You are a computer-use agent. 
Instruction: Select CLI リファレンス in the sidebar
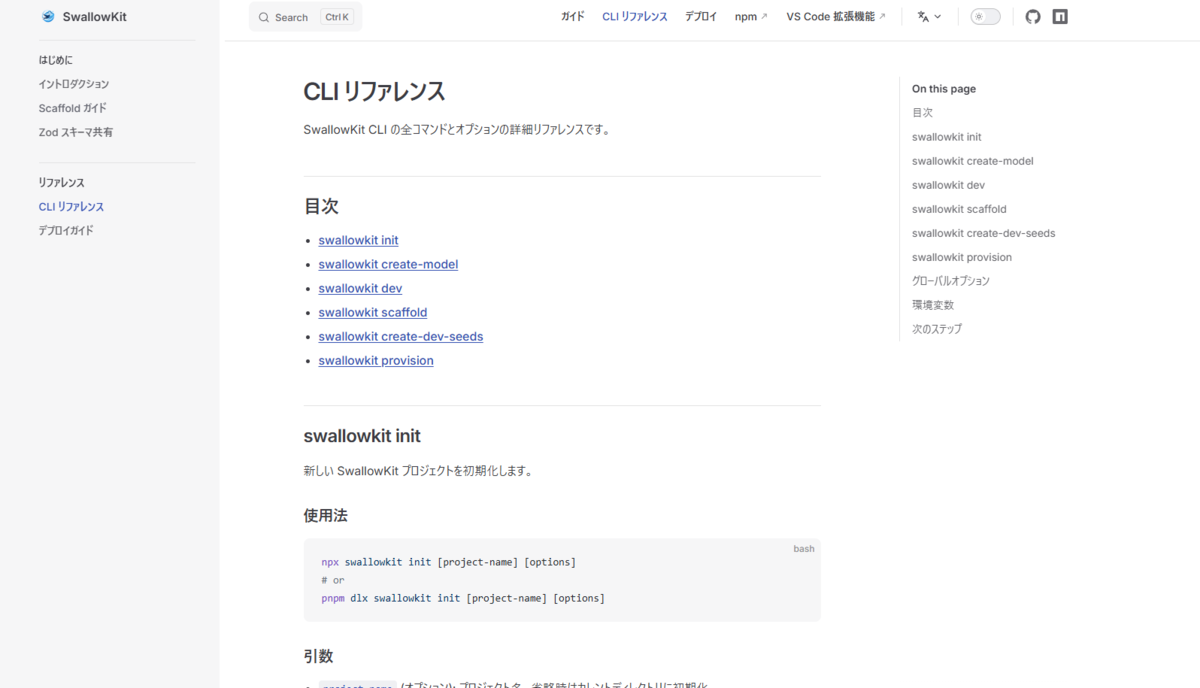[71, 207]
